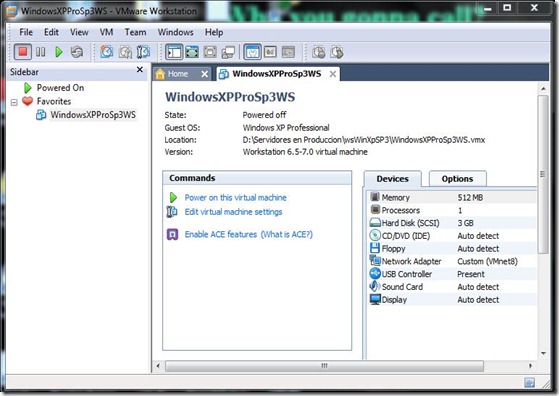Select the Appliance view toolbar icon

pyautogui.click(x=270, y=52)
